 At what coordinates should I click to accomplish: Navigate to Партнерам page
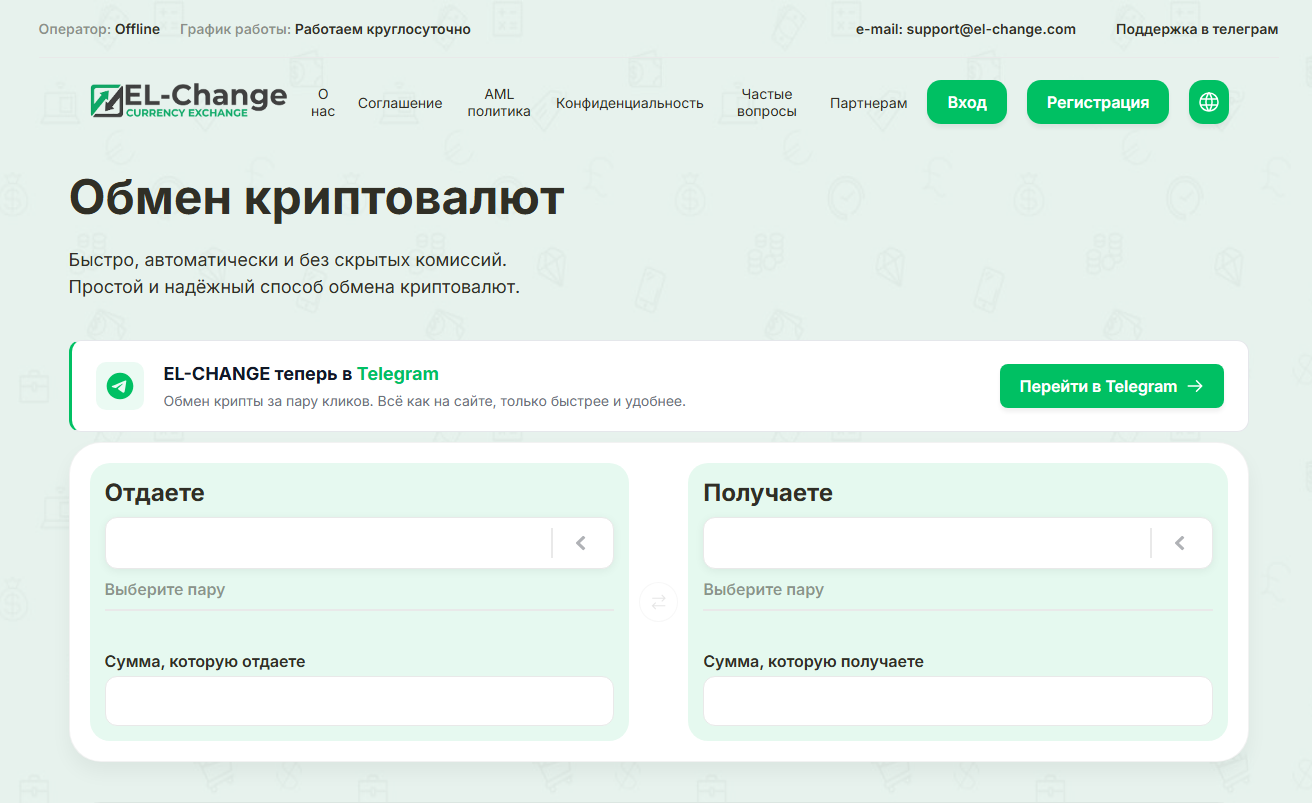point(869,103)
